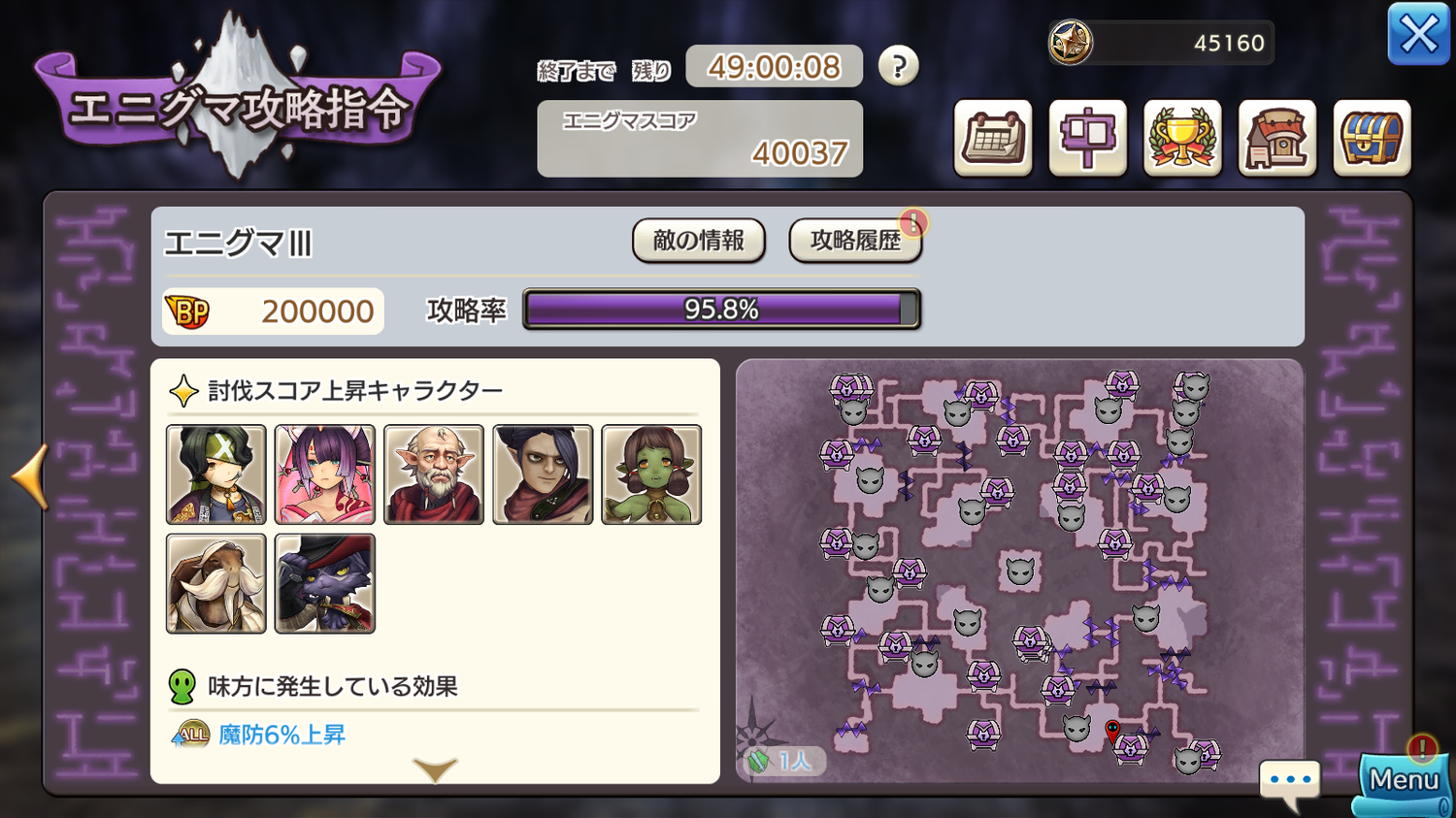This screenshot has height=818, width=1456.
Task: Open the chat speech bubble
Action: [1290, 784]
